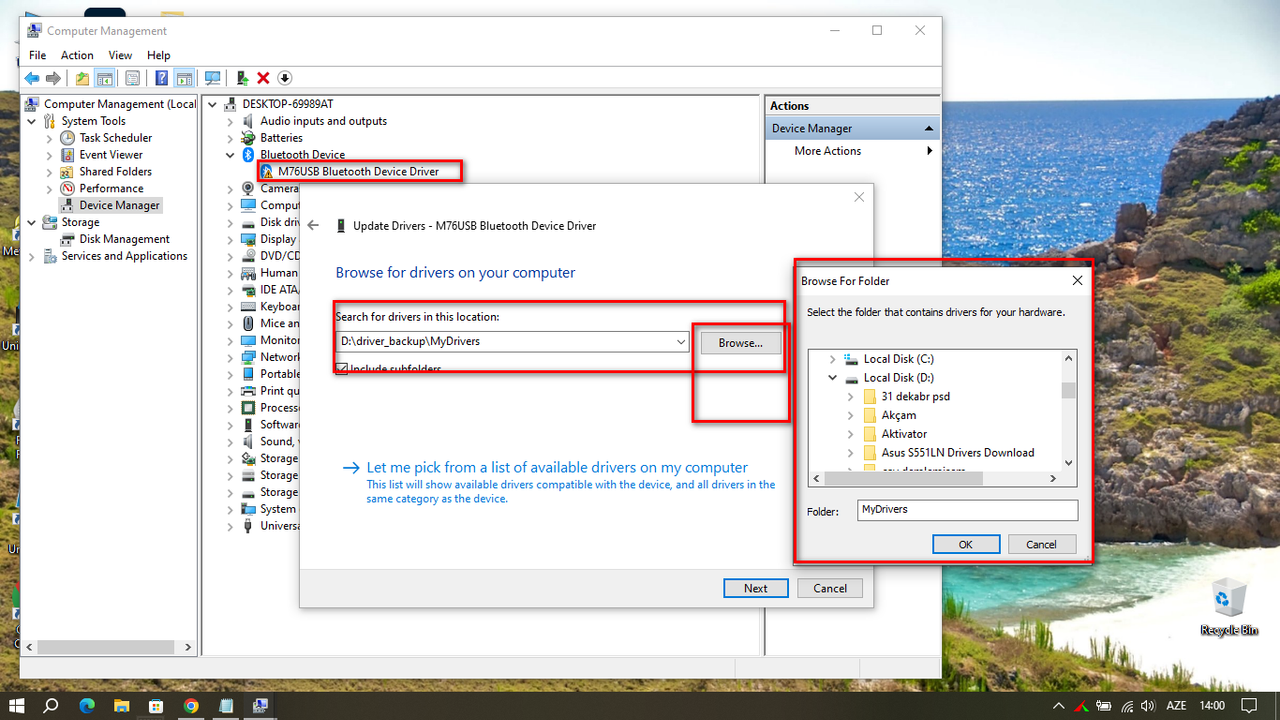Click Let me pick from a list link
The width and height of the screenshot is (1280, 720).
[x=557, y=467]
